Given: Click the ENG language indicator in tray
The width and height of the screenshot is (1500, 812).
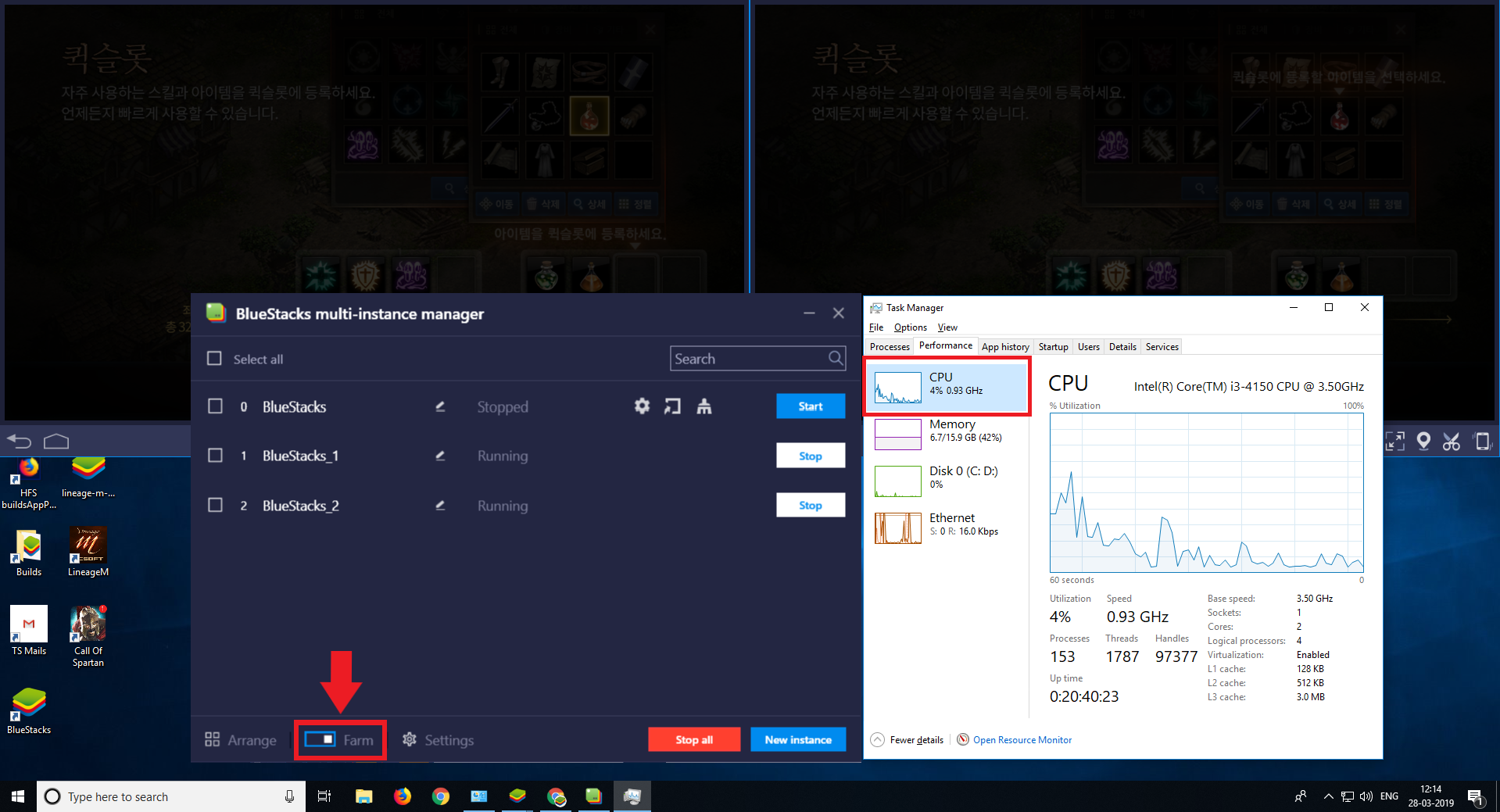Looking at the screenshot, I should 1389,796.
